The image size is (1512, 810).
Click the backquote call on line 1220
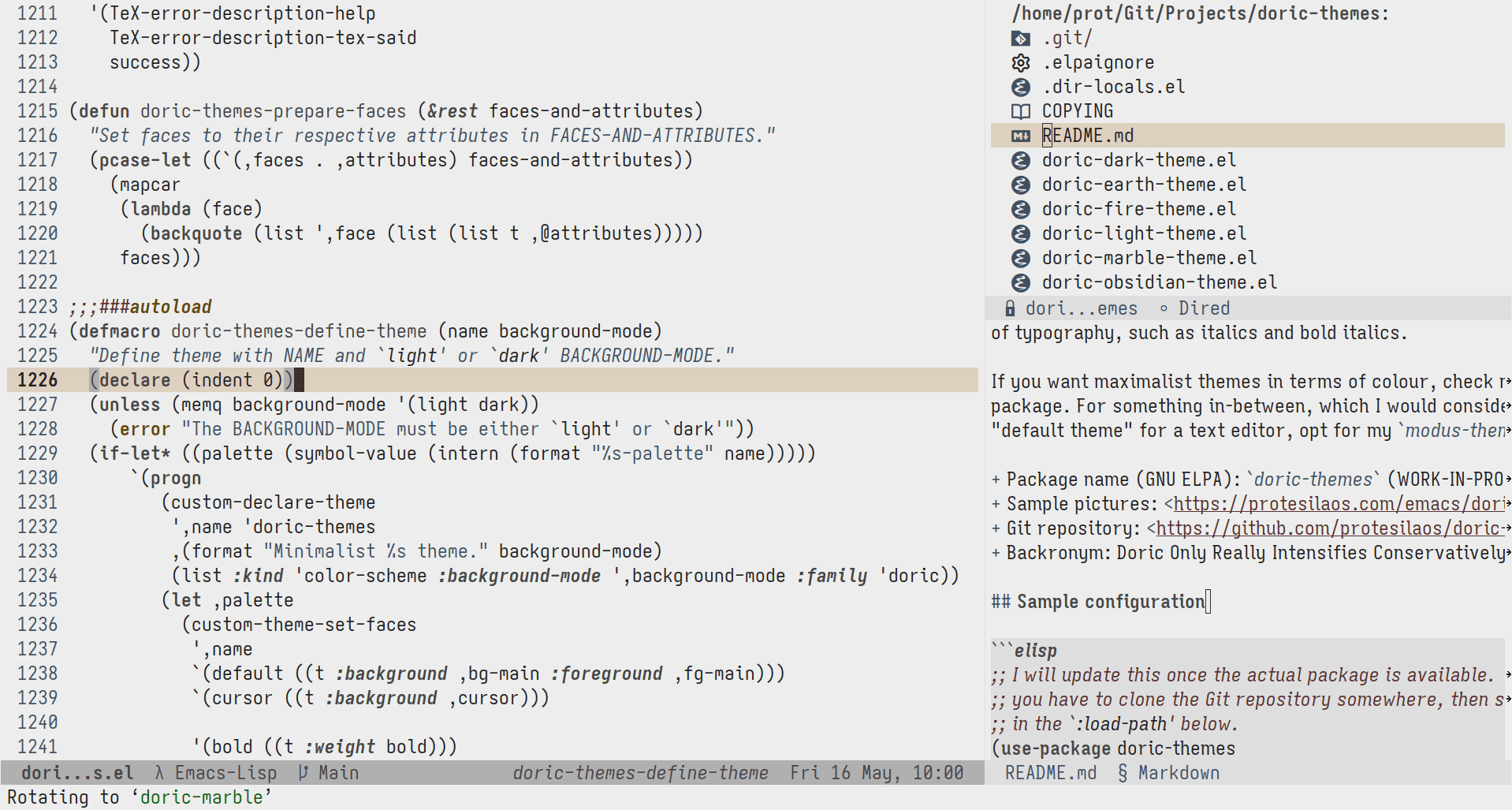click(x=196, y=233)
